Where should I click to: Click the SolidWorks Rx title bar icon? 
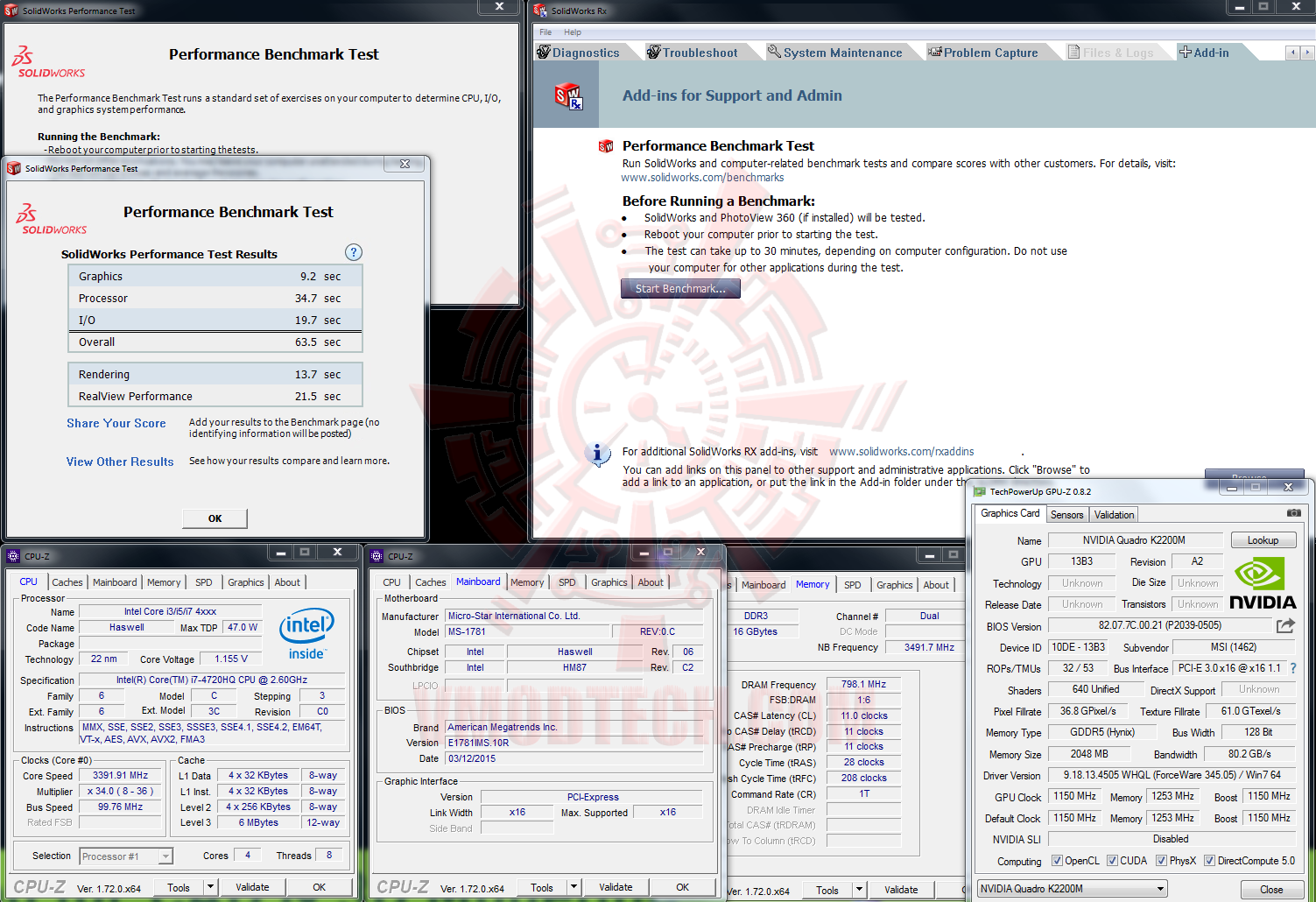coord(540,11)
